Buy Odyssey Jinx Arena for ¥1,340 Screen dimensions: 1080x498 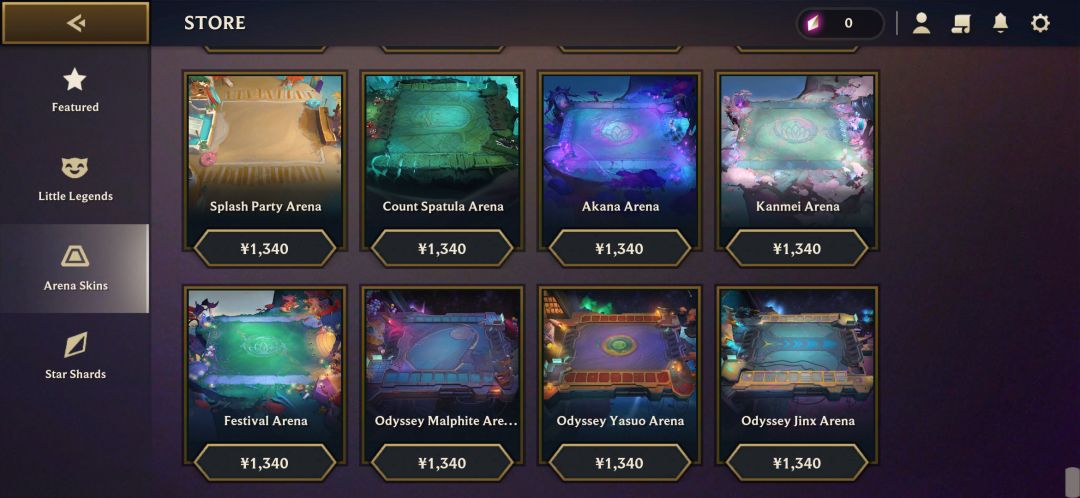point(797,463)
